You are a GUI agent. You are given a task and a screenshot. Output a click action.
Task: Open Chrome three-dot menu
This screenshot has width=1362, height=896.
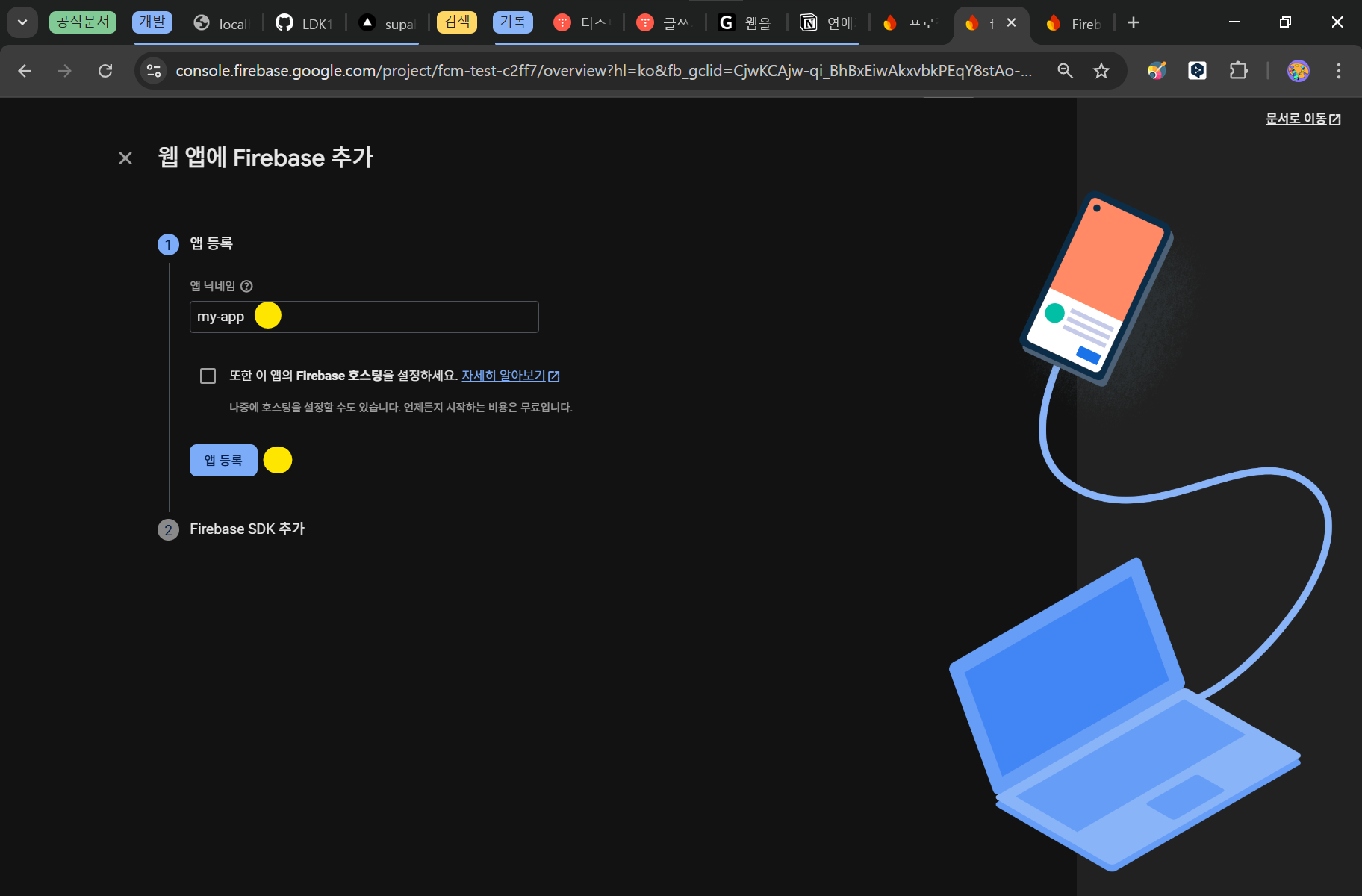click(1339, 71)
